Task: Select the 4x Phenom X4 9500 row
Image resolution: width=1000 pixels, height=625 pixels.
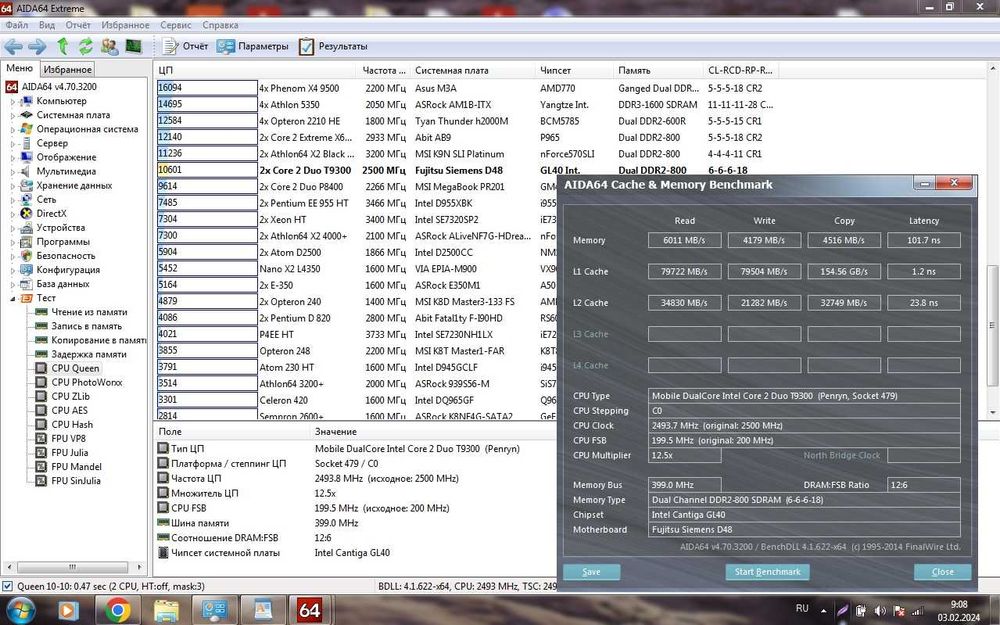Action: (x=467, y=88)
